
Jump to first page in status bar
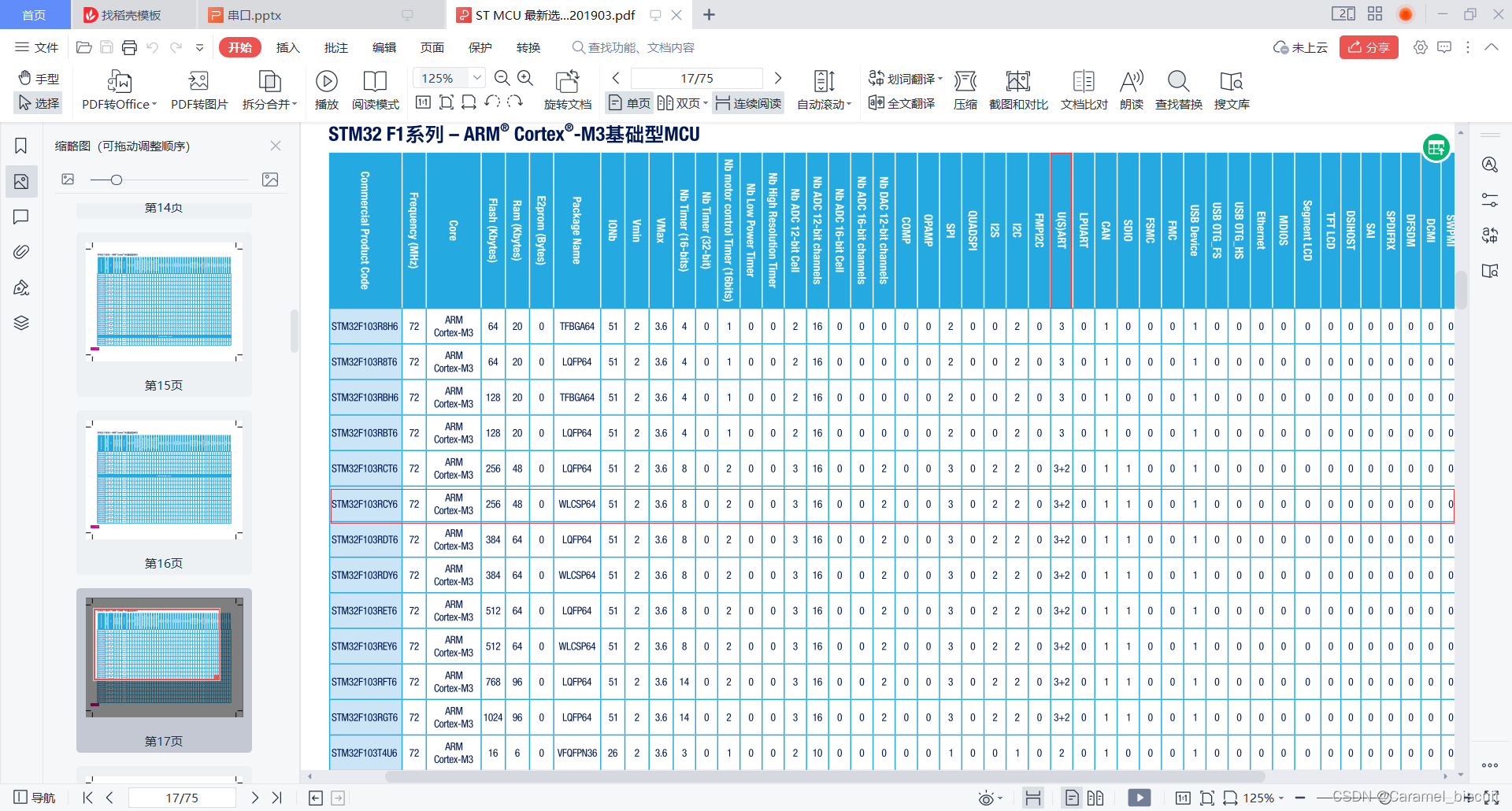[x=87, y=798]
